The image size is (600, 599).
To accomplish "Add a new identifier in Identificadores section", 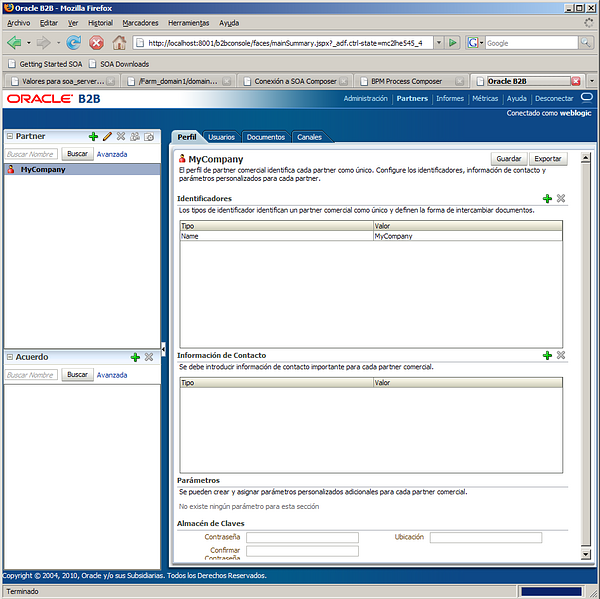I will click(547, 199).
